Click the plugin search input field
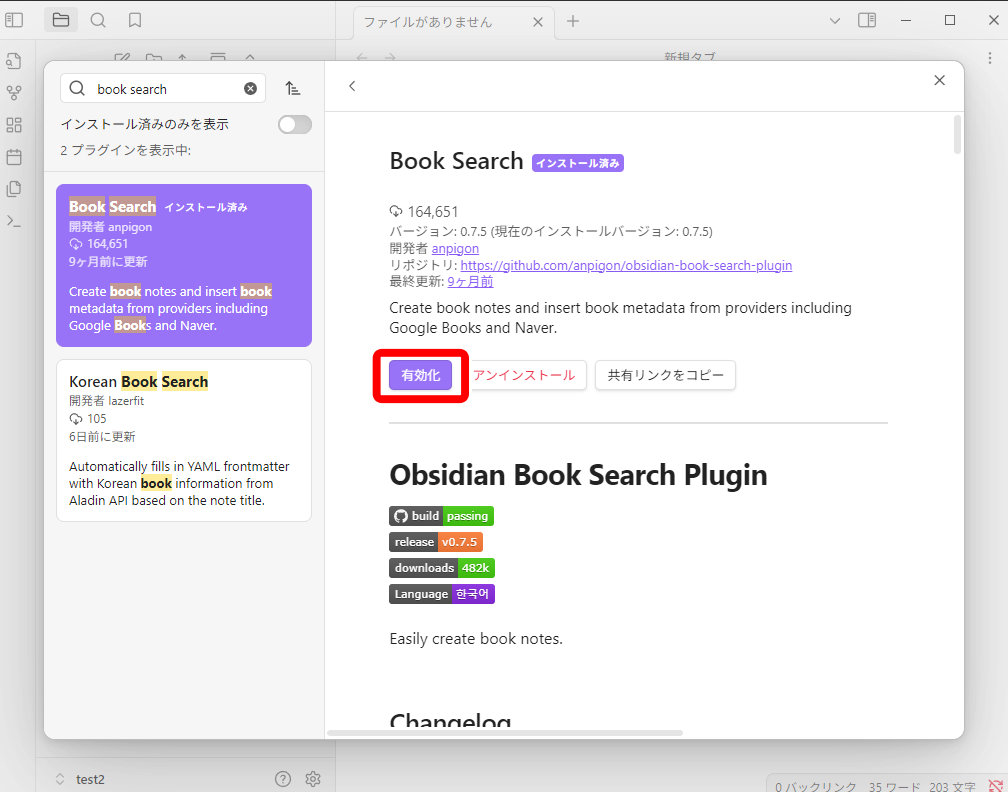The image size is (1008, 792). 163,89
